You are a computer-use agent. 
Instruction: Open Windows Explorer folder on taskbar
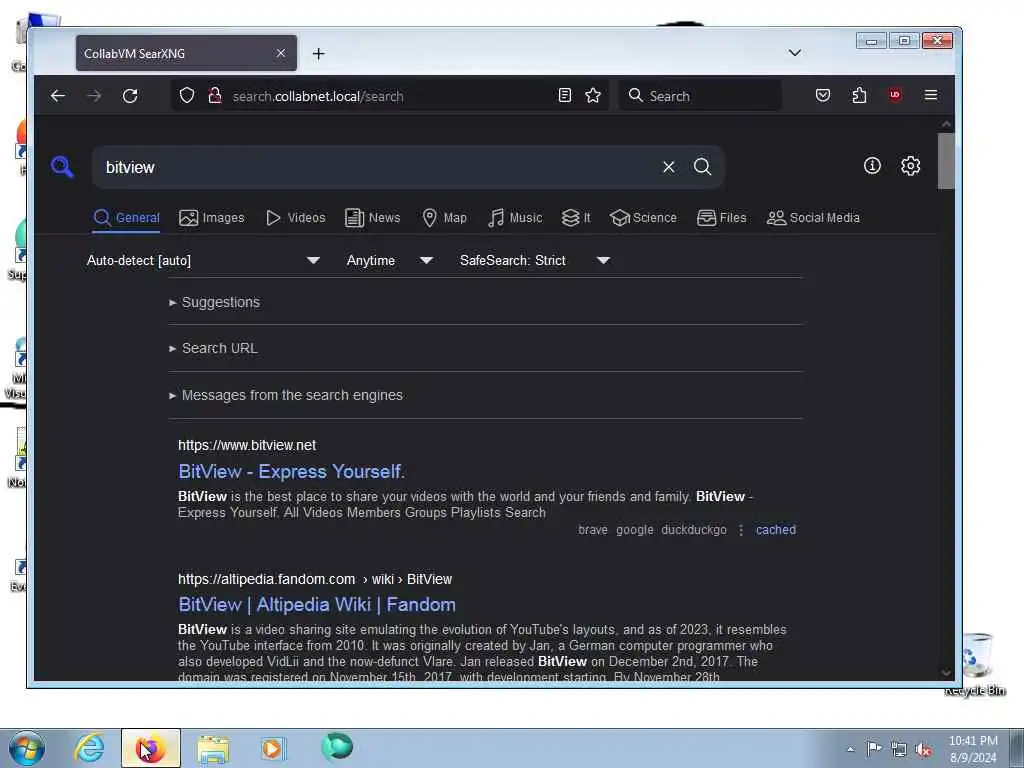[213, 749]
